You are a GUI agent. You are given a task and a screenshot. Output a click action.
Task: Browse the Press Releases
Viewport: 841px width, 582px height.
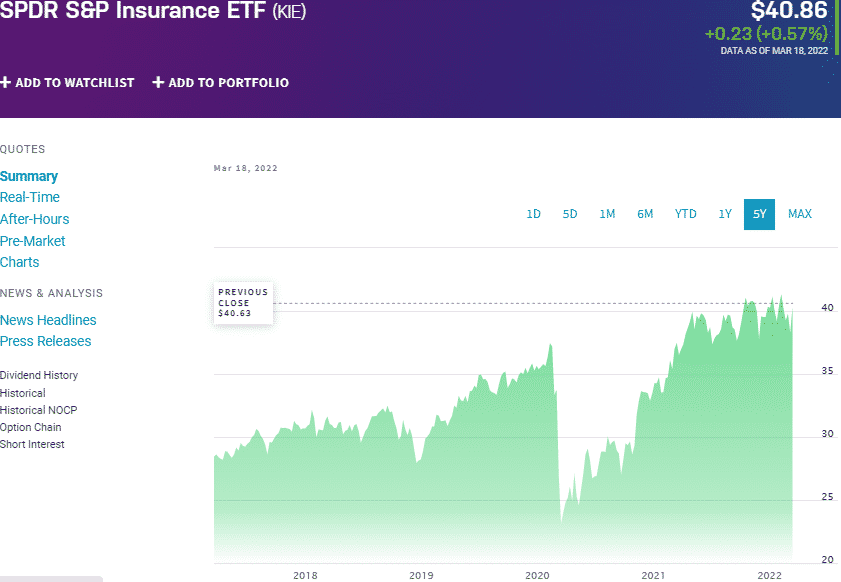(x=46, y=341)
